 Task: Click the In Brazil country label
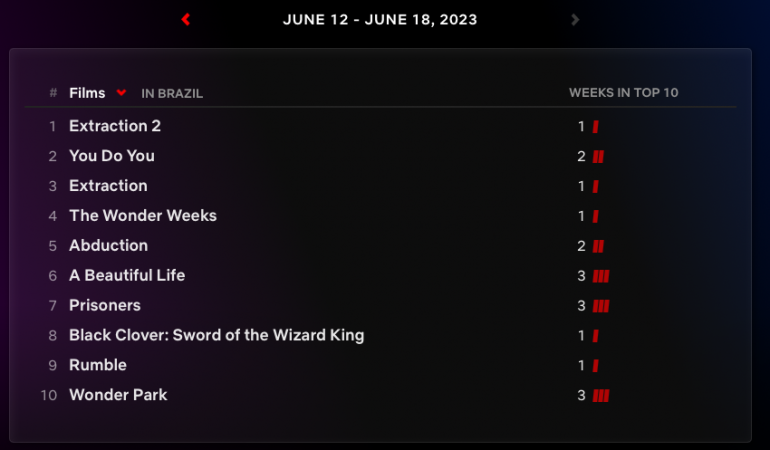pyautogui.click(x=172, y=94)
